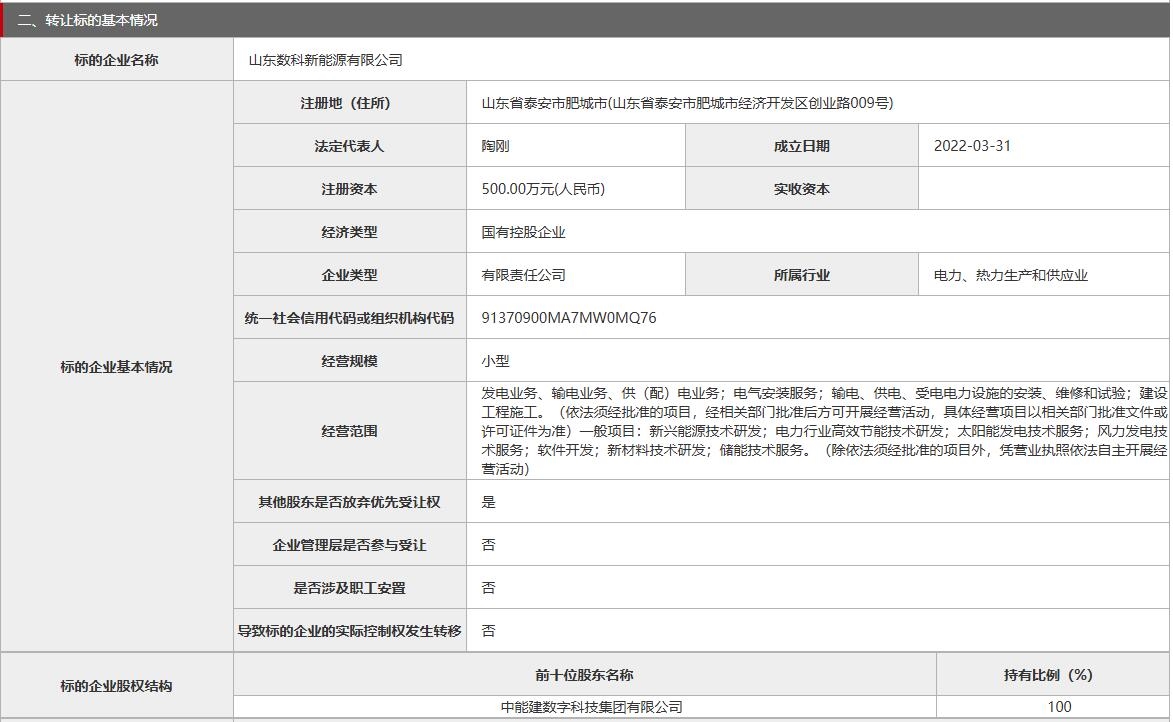Select shareholder 中能建数字科技集团有限公司
Image resolution: width=1173 pixels, height=722 pixels.
tap(586, 706)
